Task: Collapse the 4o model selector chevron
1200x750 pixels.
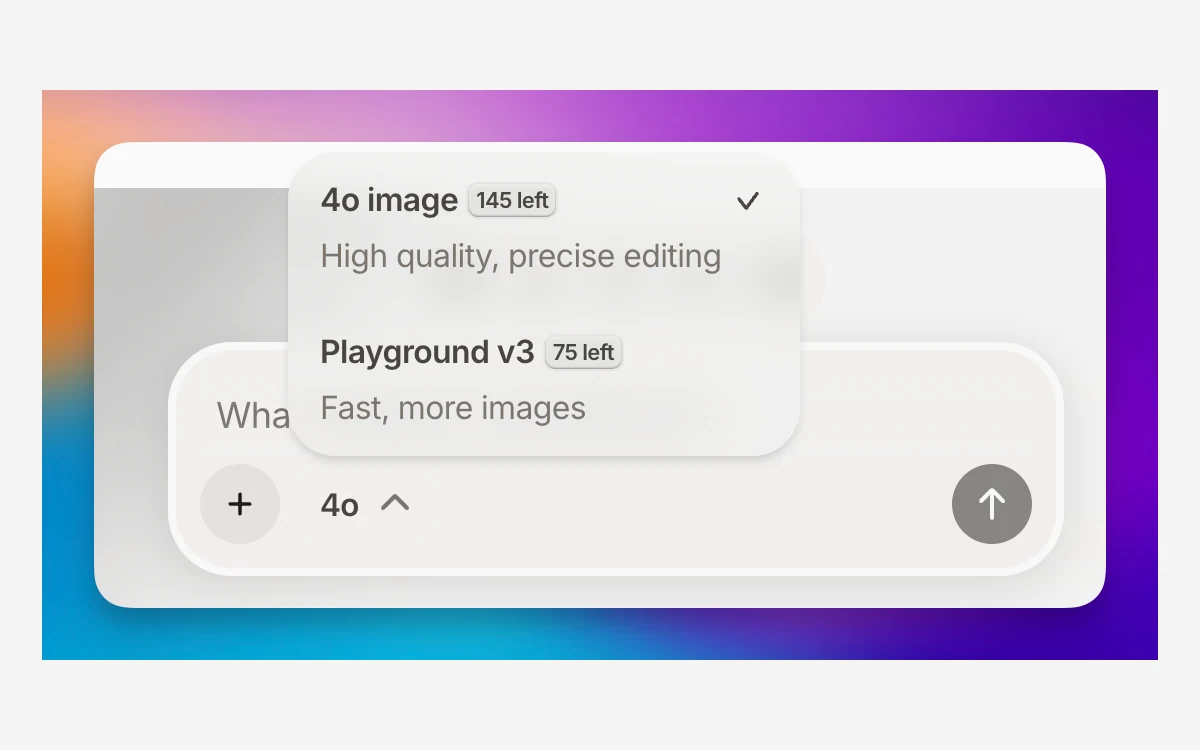Action: (x=396, y=503)
